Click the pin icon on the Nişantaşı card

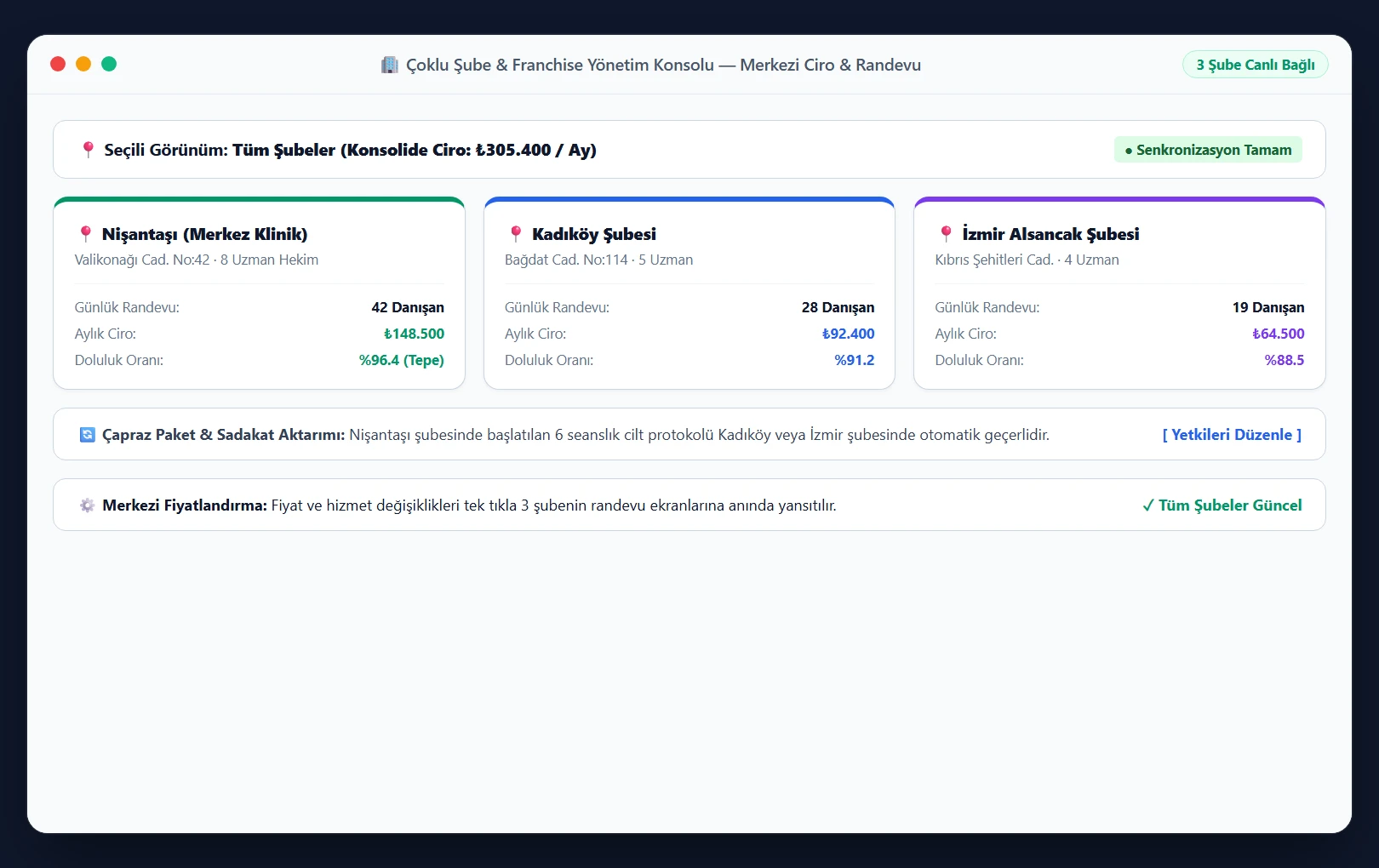[85, 234]
